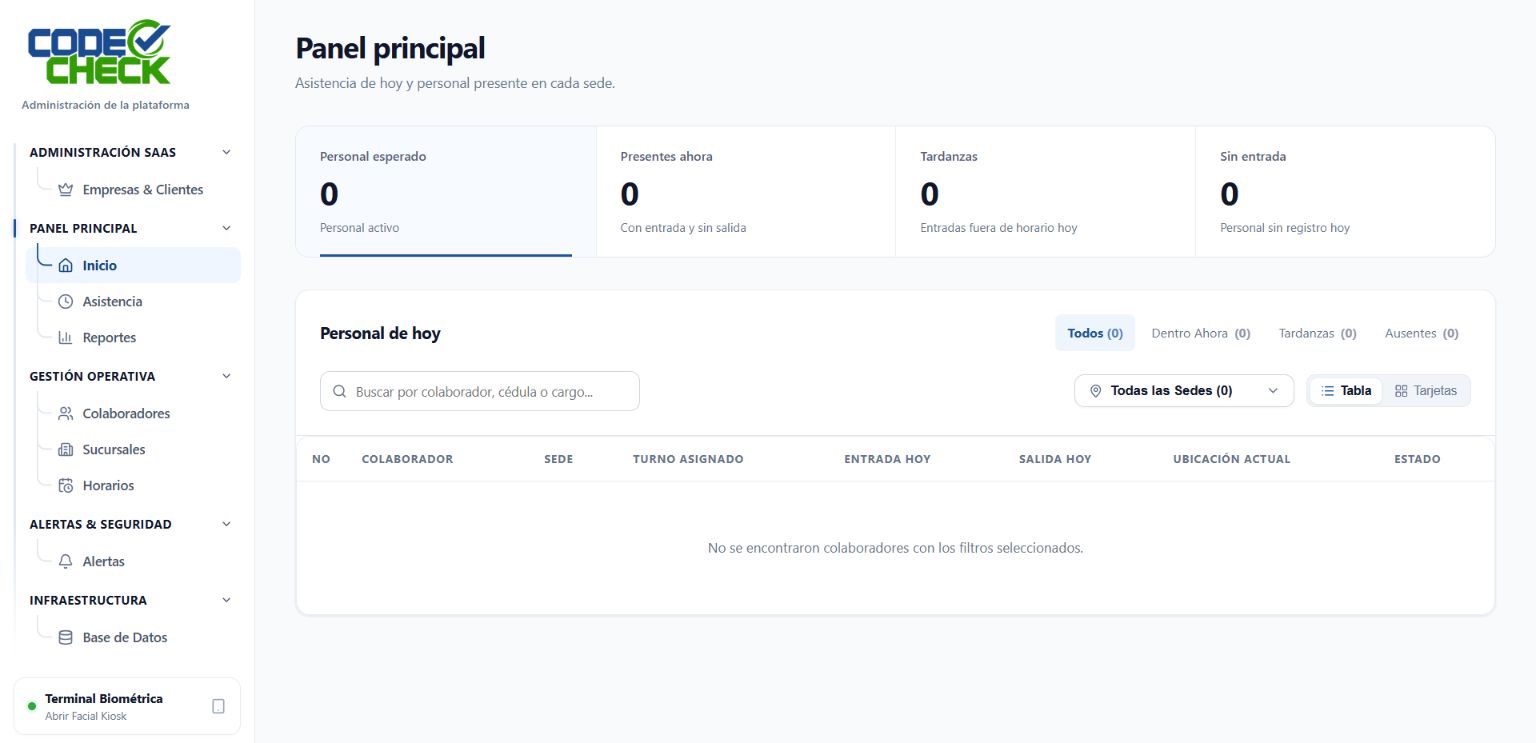Click the UBICACIÓN ACTUAL column header
This screenshot has height=743, width=1536.
pos(1232,459)
